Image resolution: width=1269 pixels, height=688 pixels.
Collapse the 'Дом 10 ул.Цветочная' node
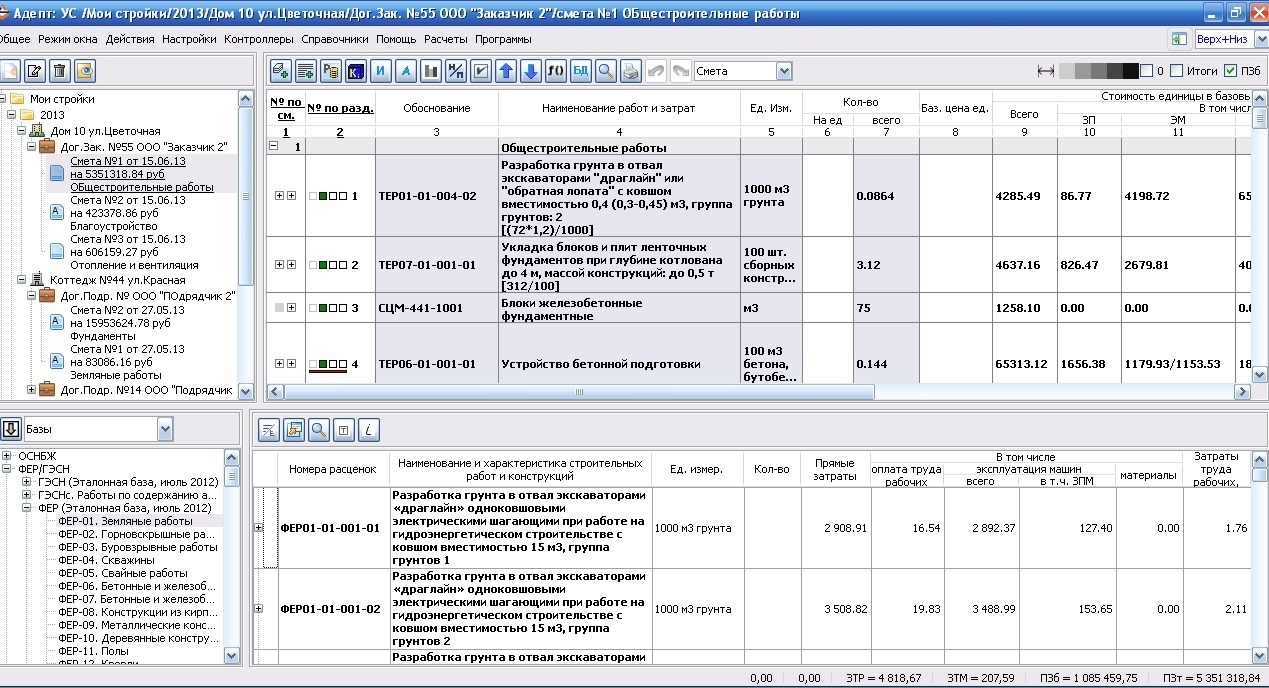pos(23,131)
